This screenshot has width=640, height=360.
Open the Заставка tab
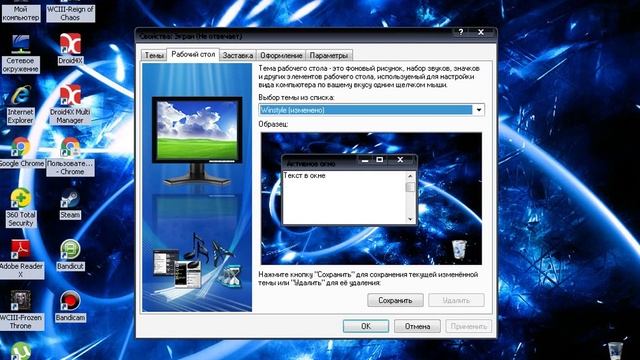click(238, 55)
